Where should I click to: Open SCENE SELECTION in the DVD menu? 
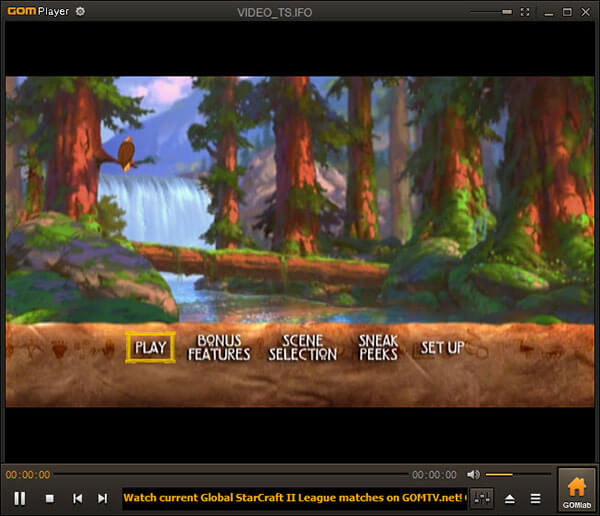(x=303, y=347)
